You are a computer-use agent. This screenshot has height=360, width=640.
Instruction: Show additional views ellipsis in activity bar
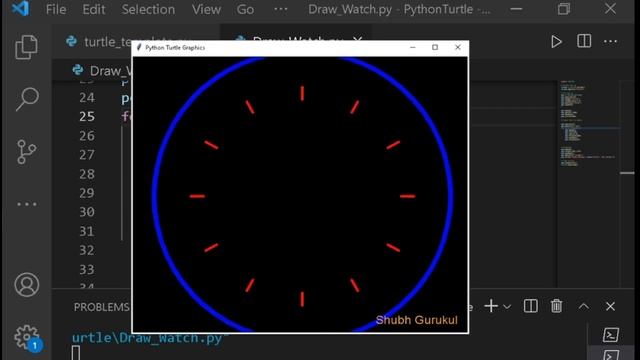(27, 204)
